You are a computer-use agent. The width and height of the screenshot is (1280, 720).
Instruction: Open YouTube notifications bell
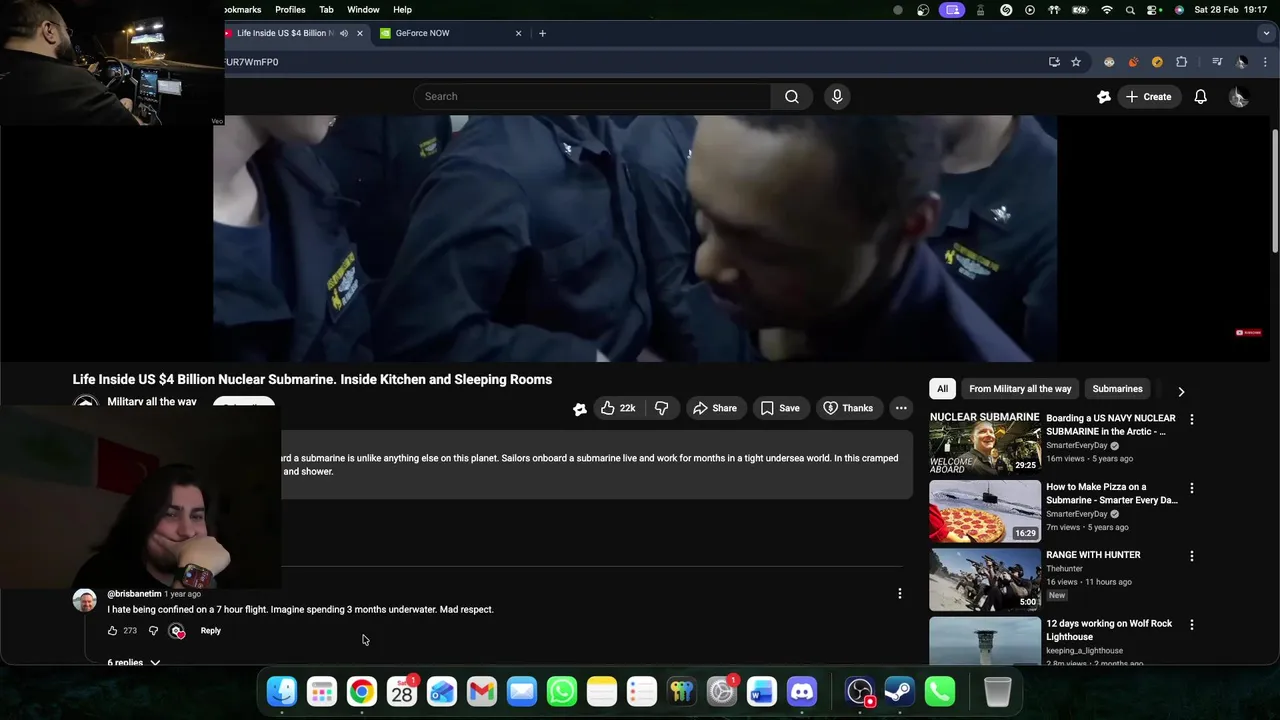tap(1200, 97)
